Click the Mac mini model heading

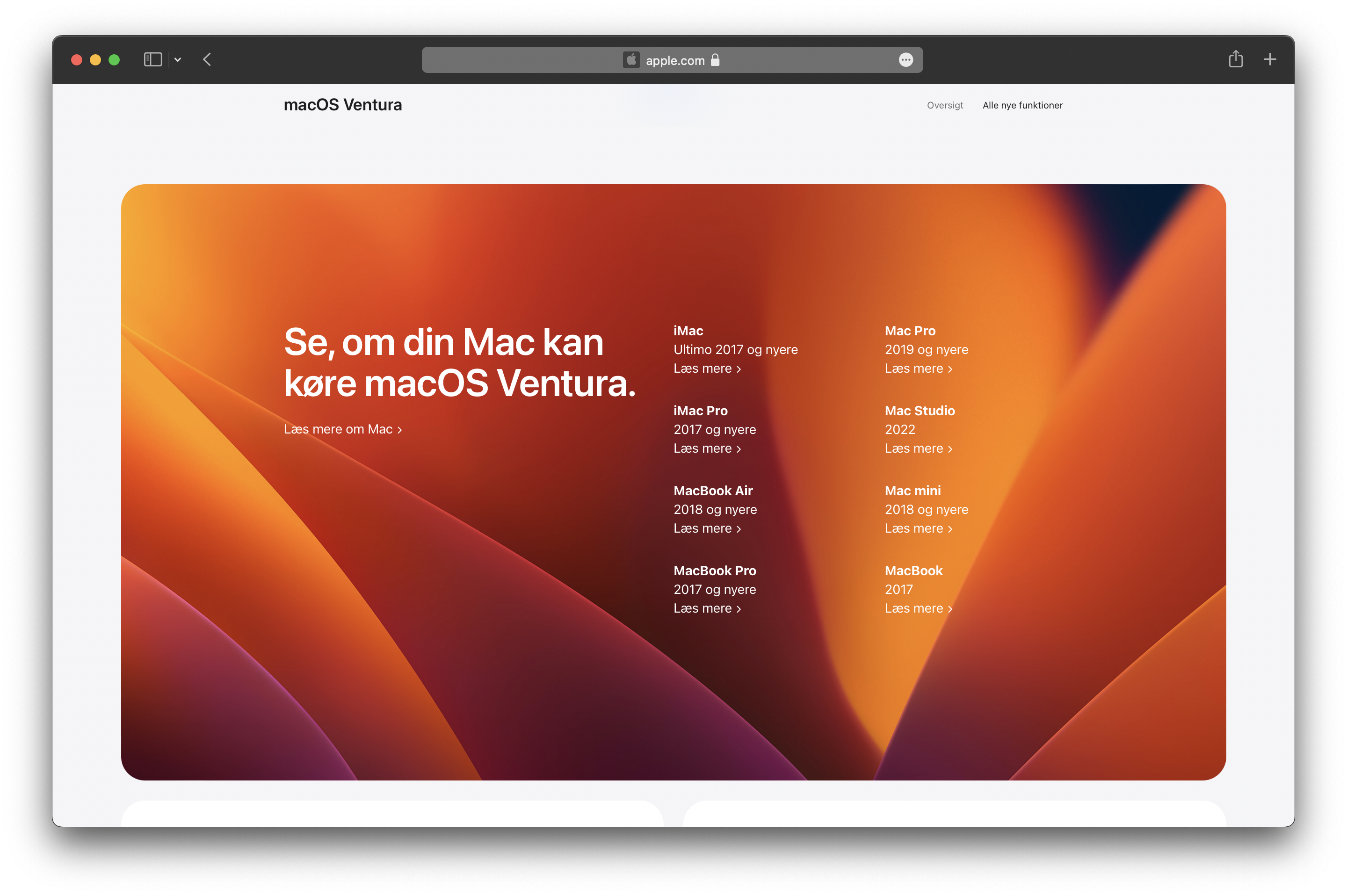click(912, 491)
